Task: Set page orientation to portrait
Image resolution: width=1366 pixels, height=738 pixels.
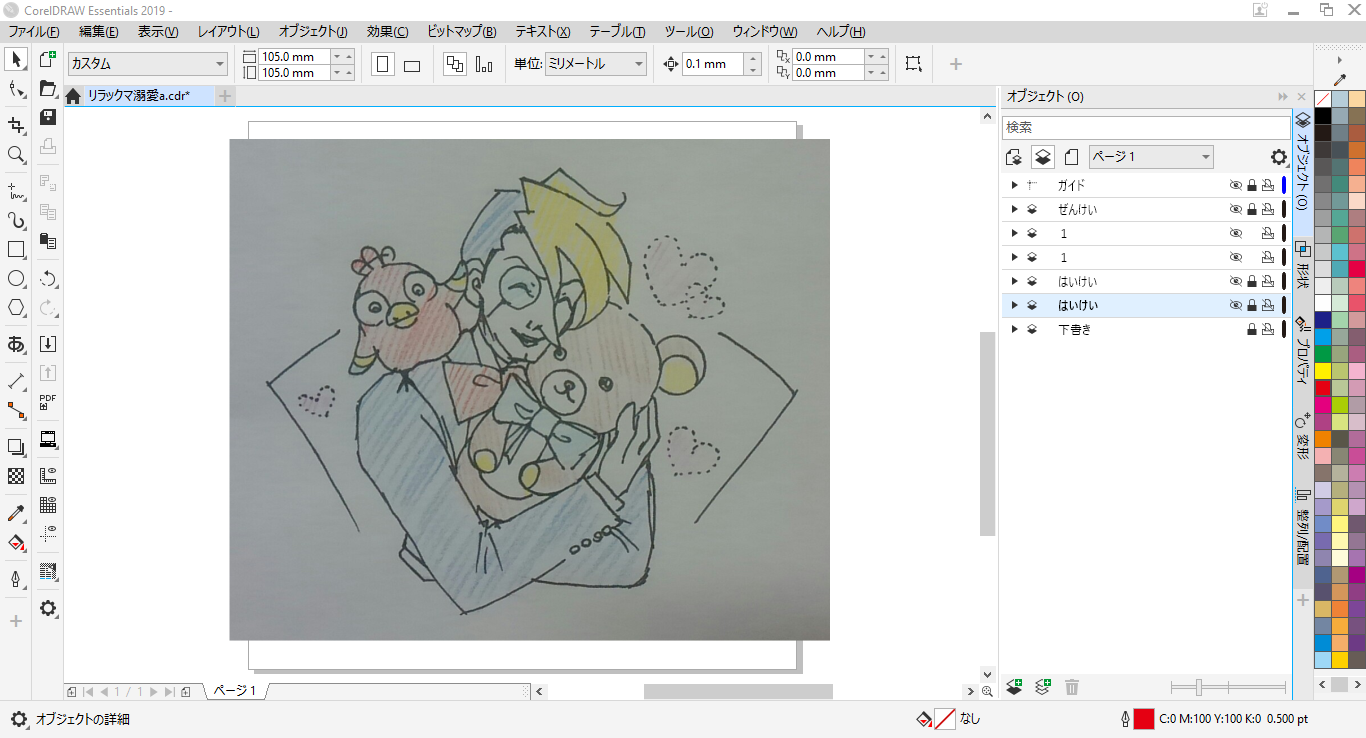Action: [x=382, y=65]
